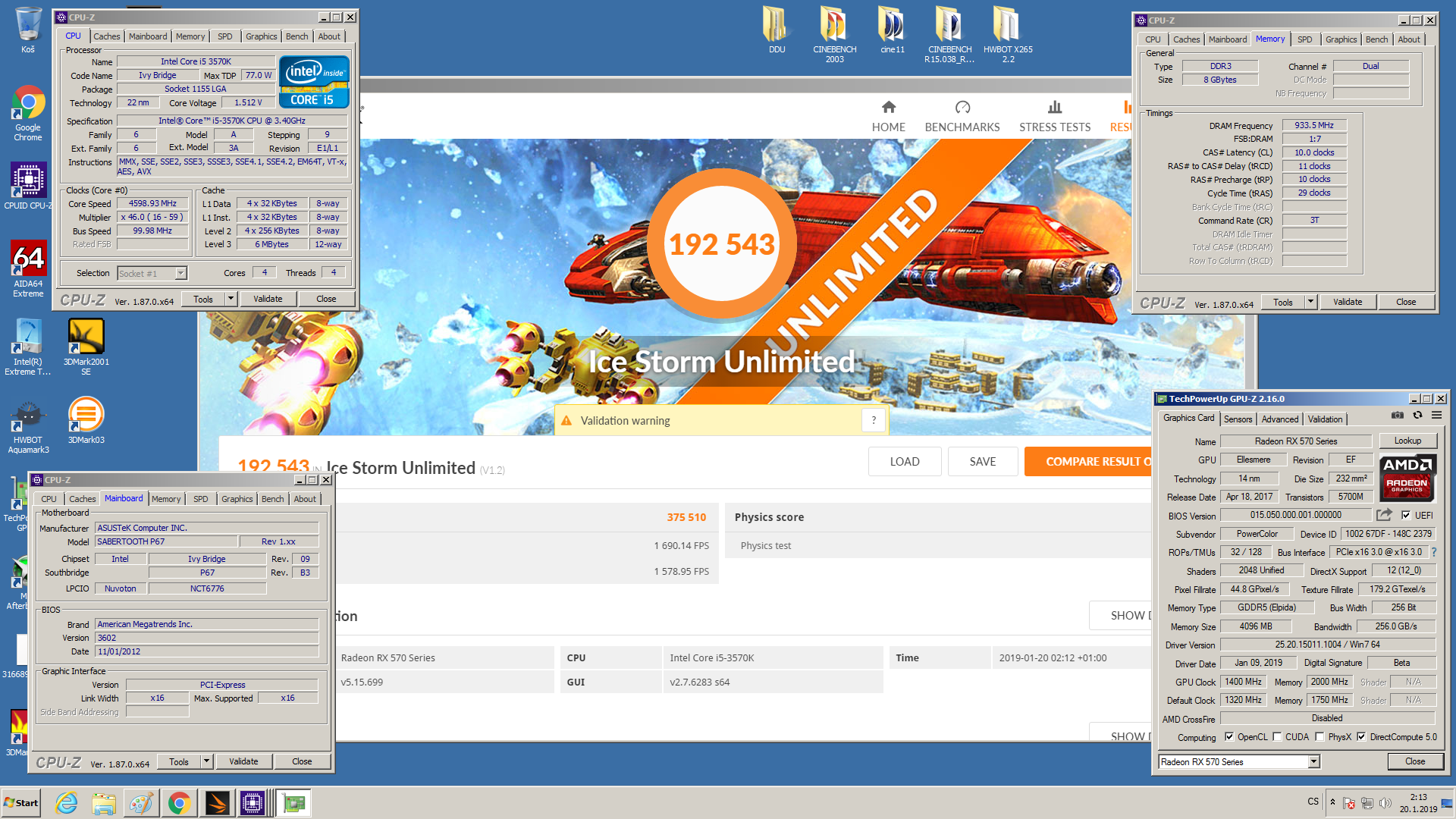Click taskbar clock showing 2:13

click(x=1418, y=803)
